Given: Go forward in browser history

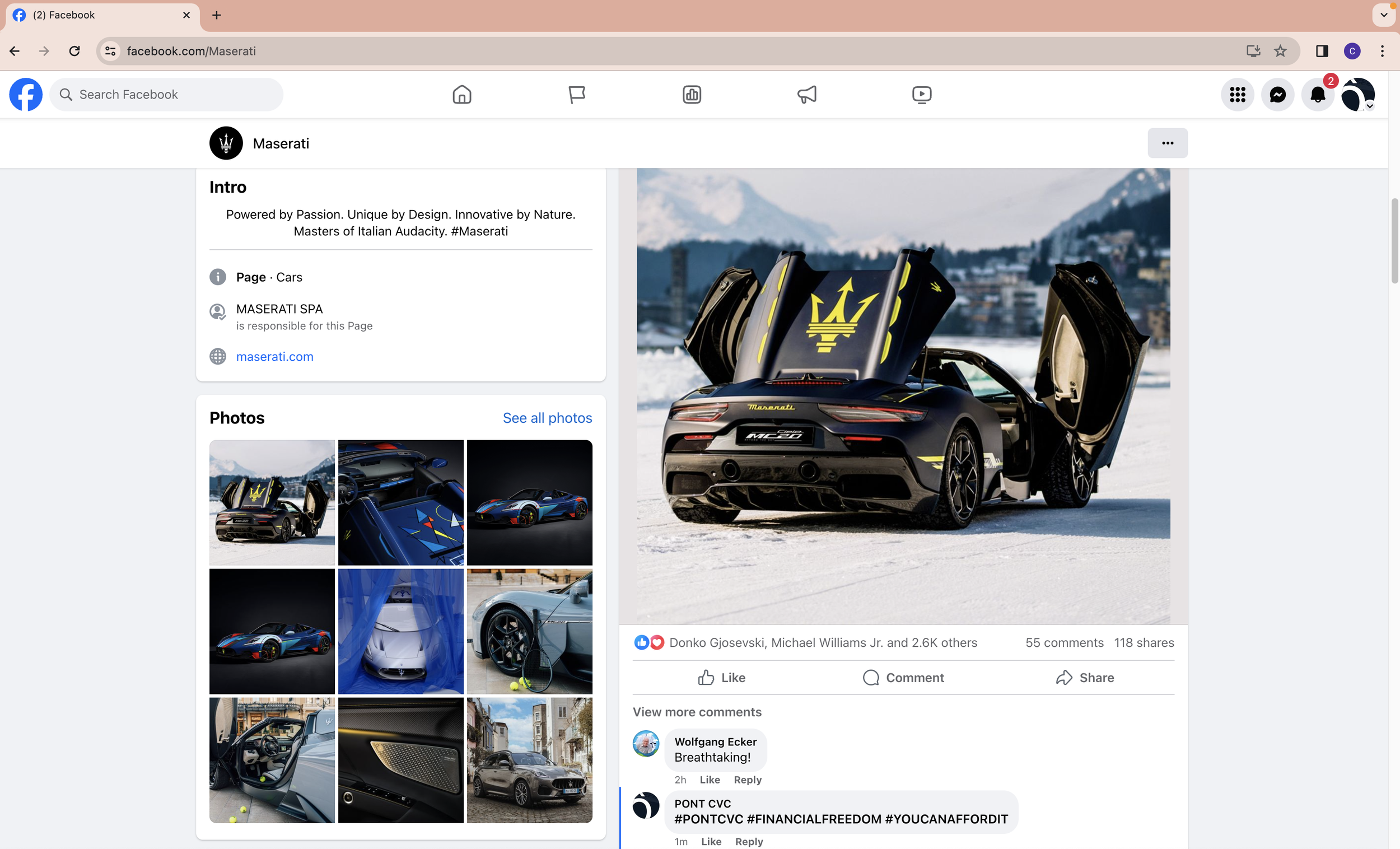Looking at the screenshot, I should pos(44,51).
